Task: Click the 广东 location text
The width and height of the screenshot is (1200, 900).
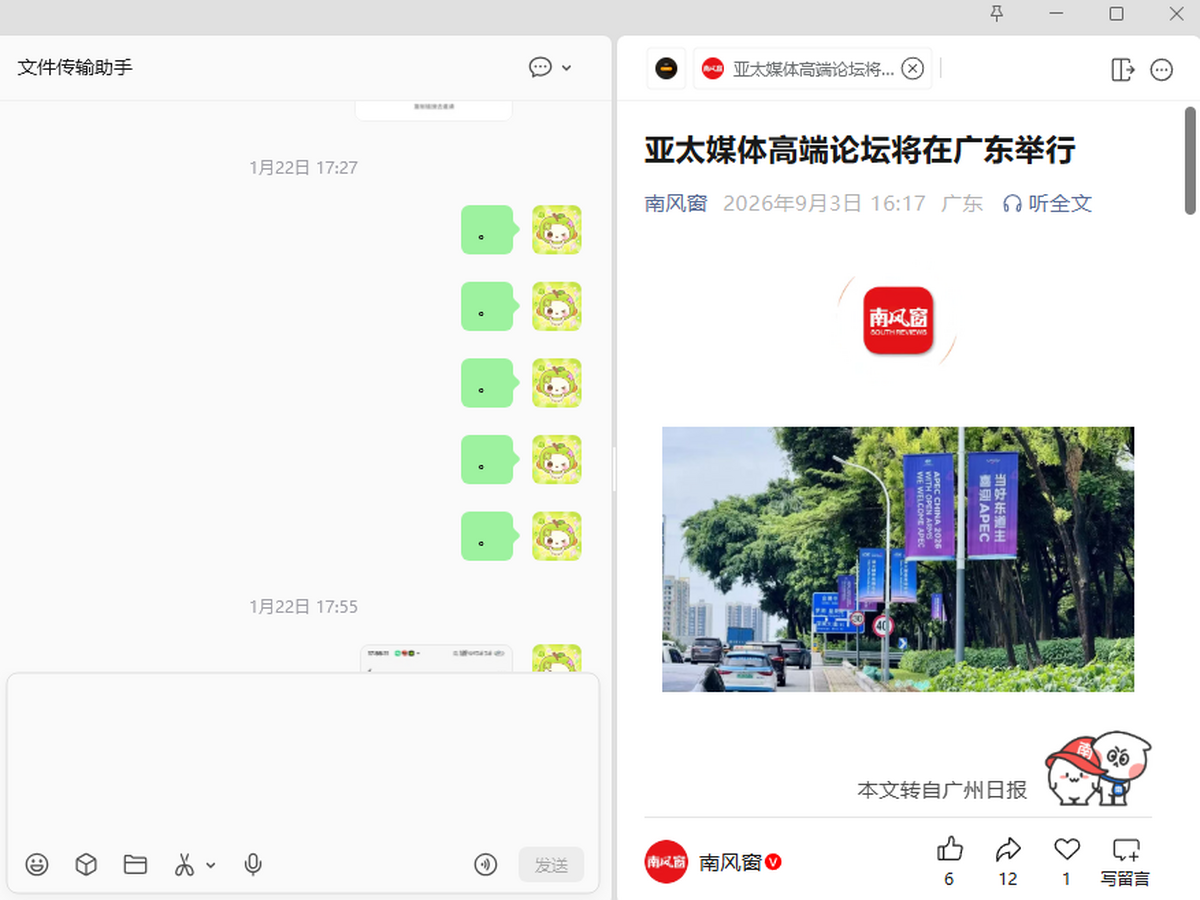Action: [962, 203]
